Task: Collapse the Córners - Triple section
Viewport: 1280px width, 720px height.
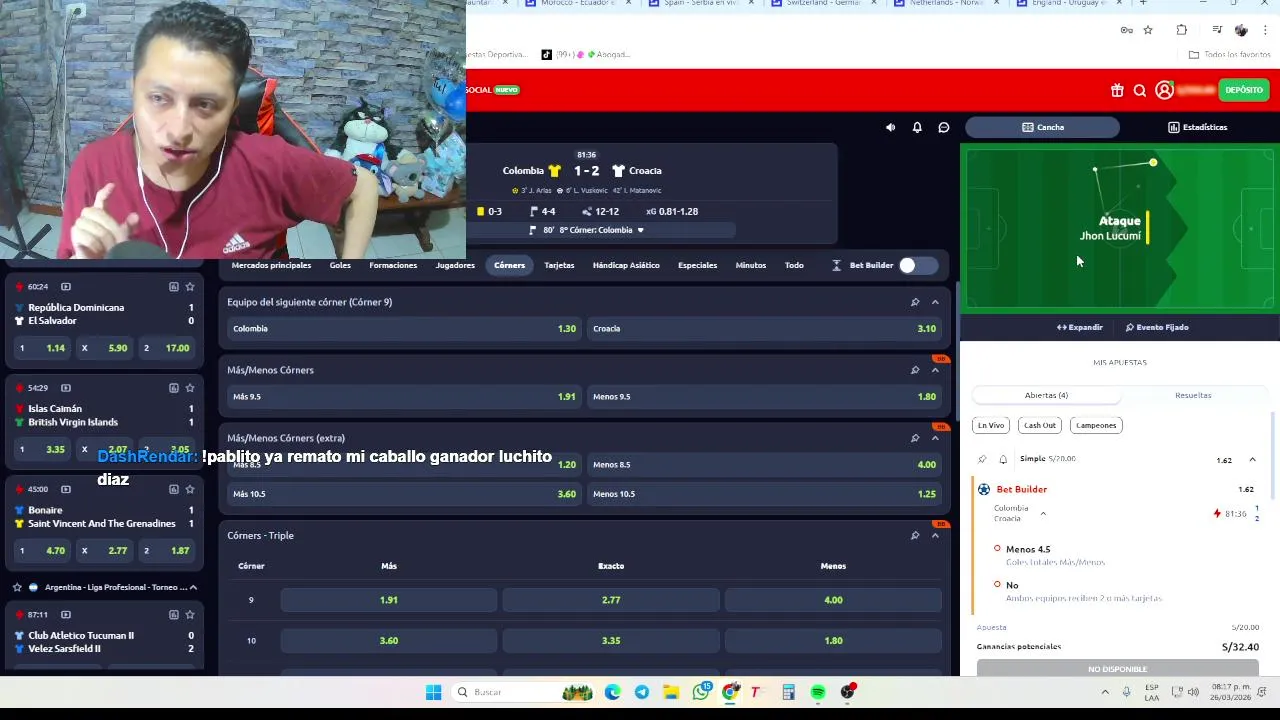Action: (935, 536)
